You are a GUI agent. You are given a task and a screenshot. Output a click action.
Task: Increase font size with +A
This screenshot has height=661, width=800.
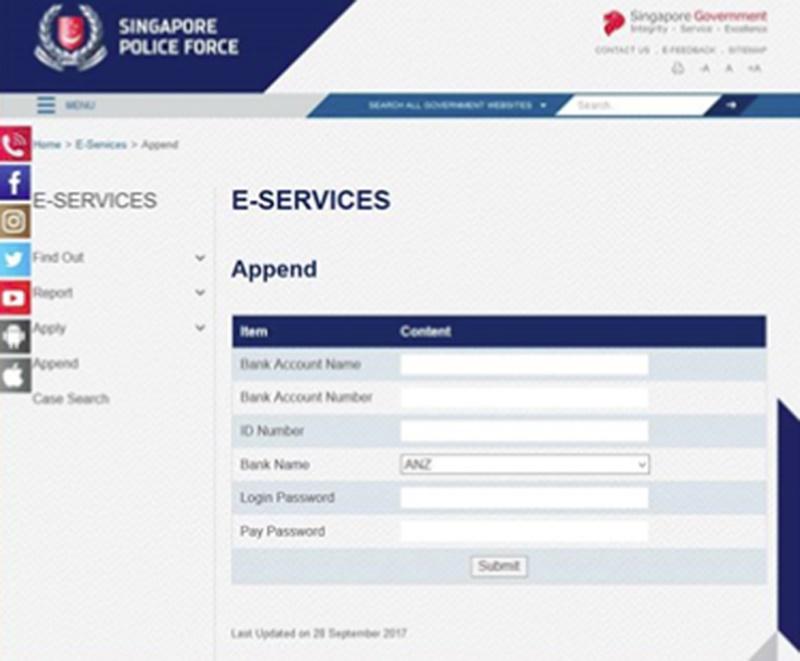[755, 68]
